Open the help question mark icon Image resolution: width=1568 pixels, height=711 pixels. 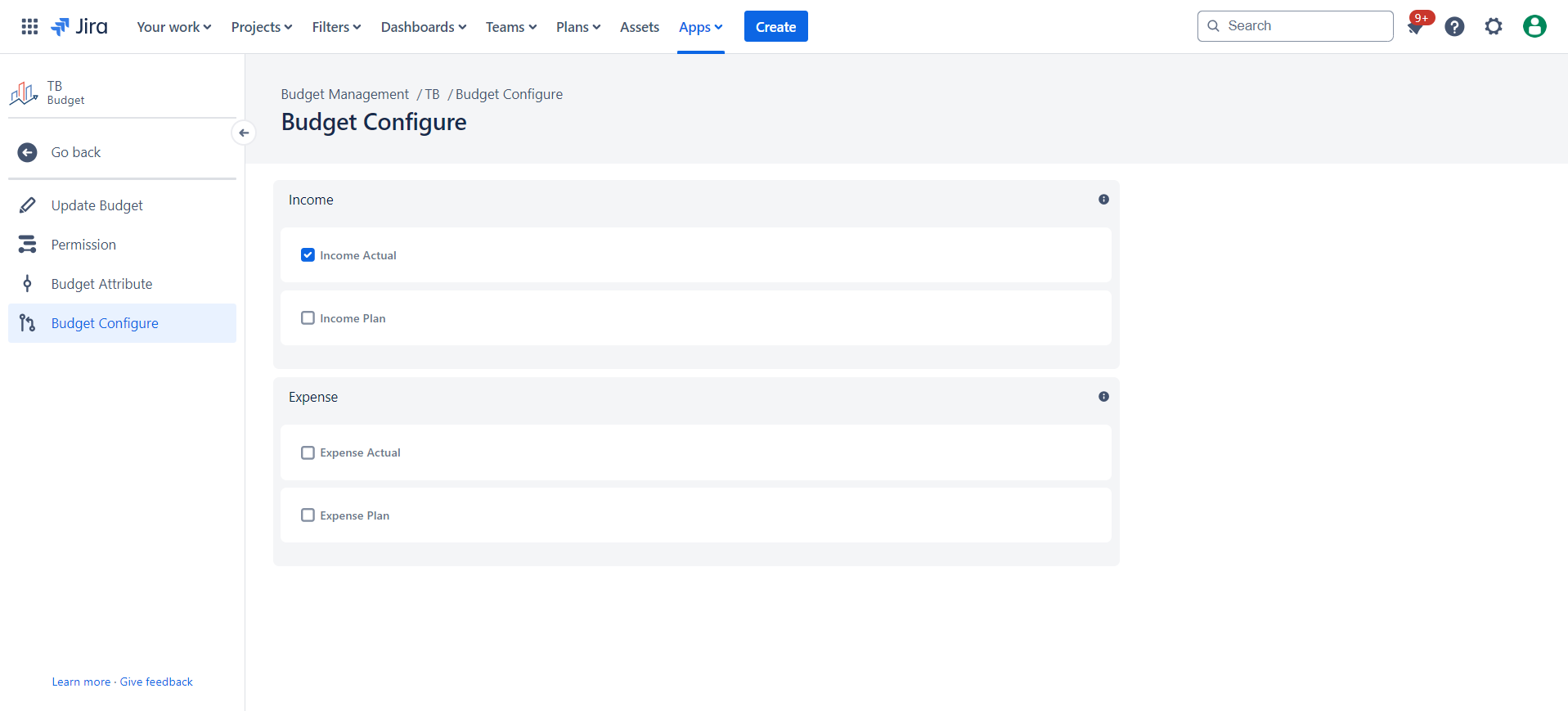click(x=1454, y=26)
